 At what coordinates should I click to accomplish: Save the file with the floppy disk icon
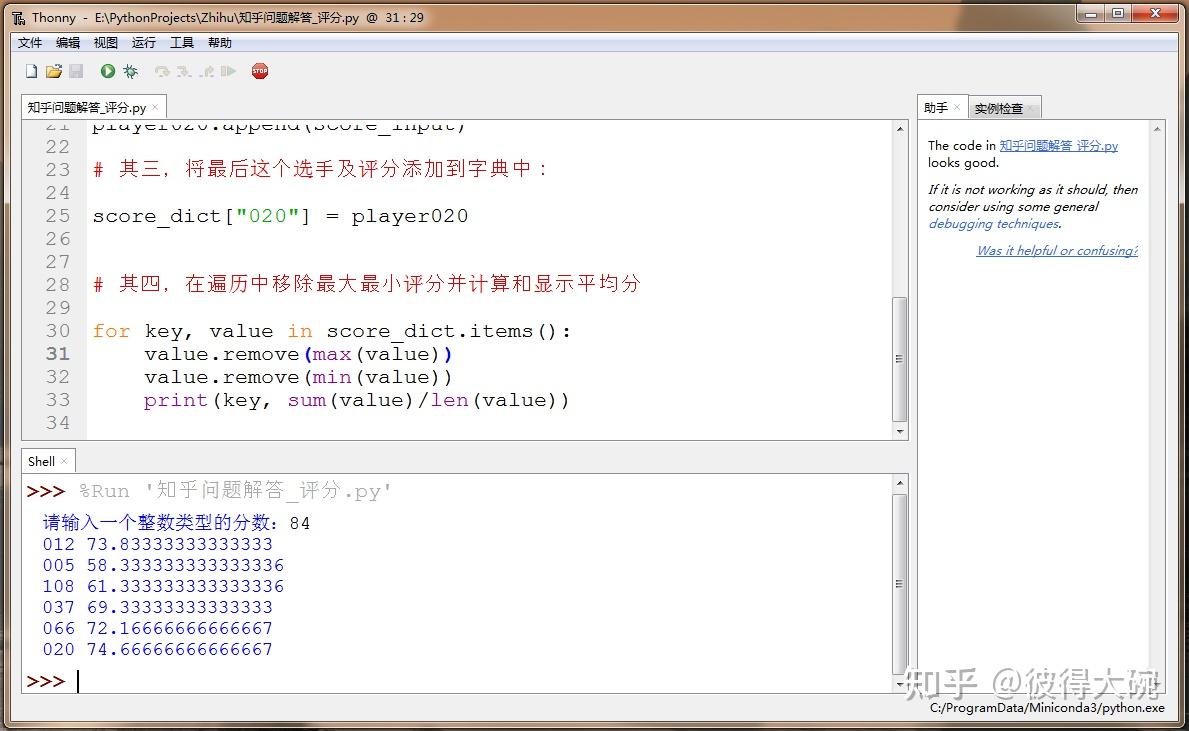(x=76, y=71)
